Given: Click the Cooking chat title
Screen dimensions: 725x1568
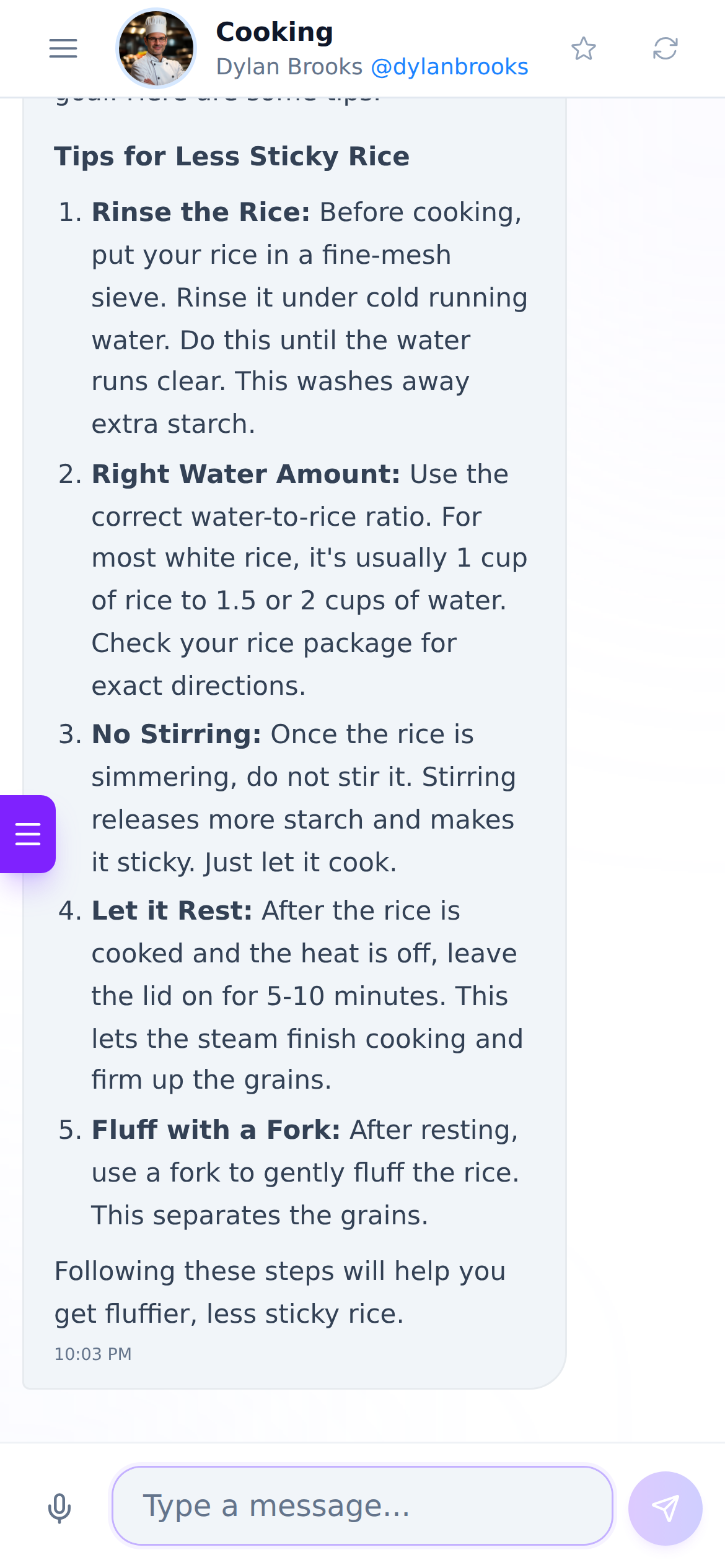Looking at the screenshot, I should 275,32.
